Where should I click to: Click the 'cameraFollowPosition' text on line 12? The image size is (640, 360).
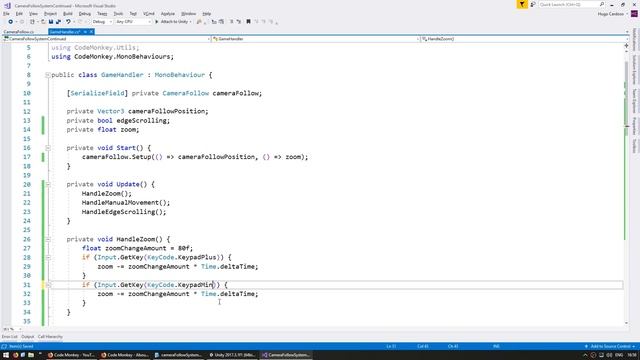pos(166,111)
